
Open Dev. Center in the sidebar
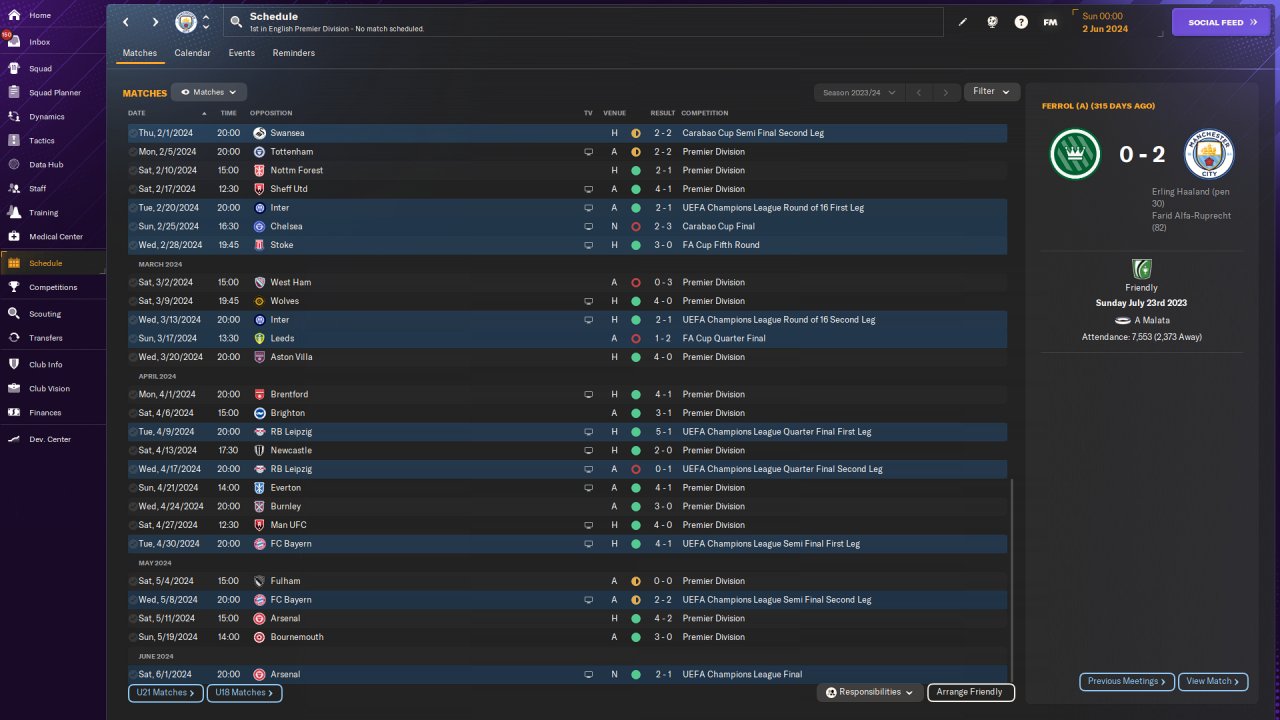53,439
